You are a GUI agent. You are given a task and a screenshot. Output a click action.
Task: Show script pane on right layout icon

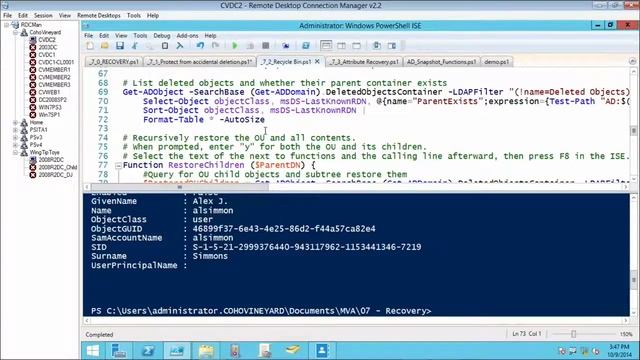coord(341,46)
